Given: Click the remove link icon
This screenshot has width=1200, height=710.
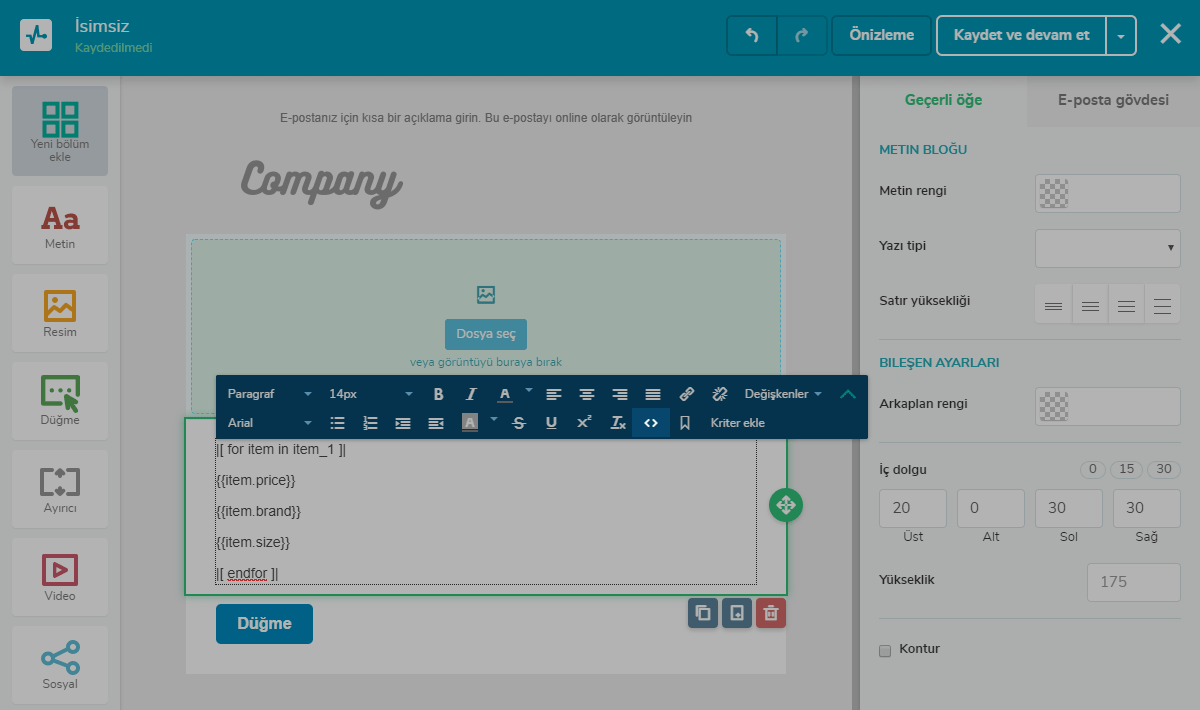Looking at the screenshot, I should (x=719, y=394).
